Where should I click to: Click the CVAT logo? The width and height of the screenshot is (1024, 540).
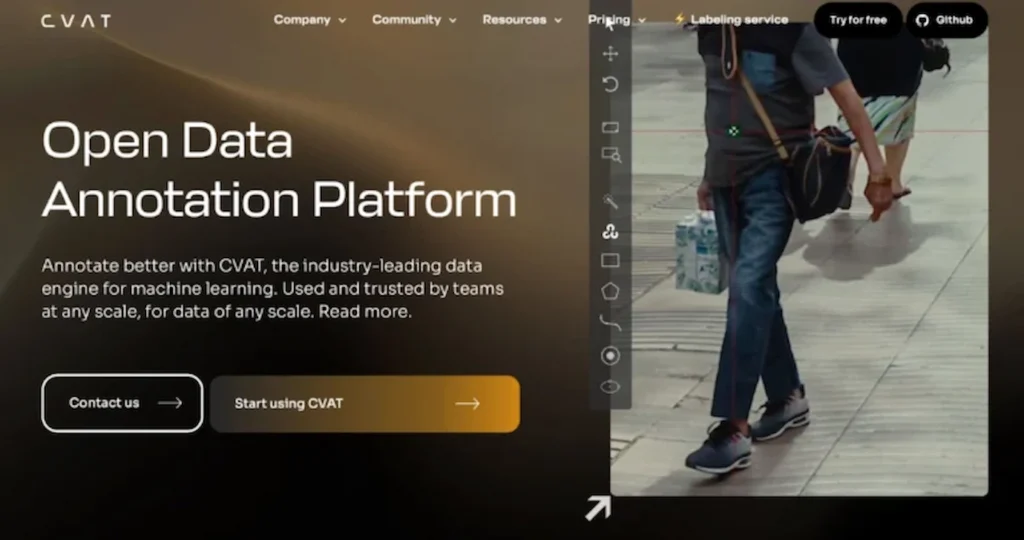pos(76,21)
